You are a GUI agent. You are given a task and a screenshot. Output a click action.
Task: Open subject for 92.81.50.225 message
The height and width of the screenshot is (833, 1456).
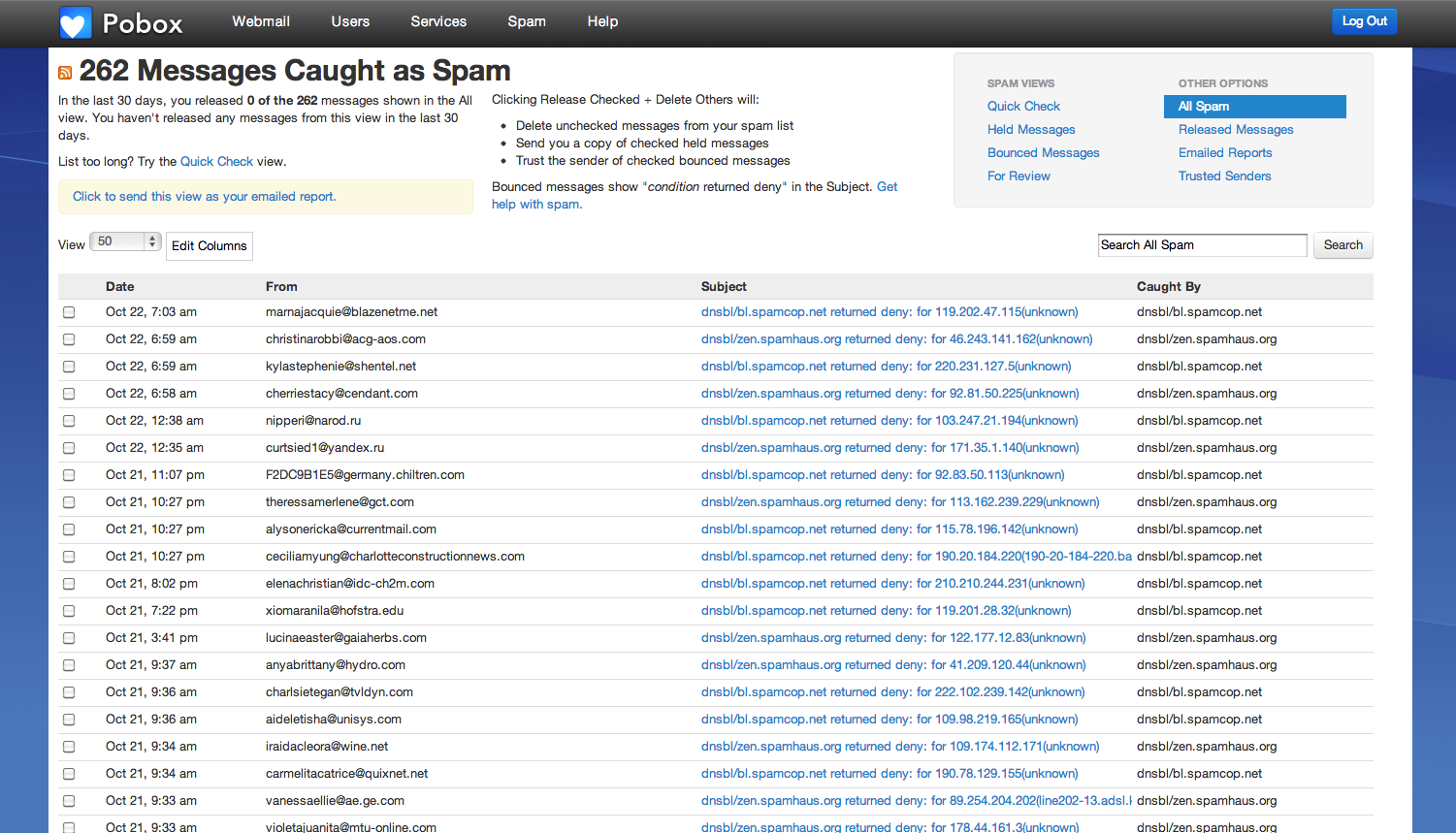click(x=890, y=394)
